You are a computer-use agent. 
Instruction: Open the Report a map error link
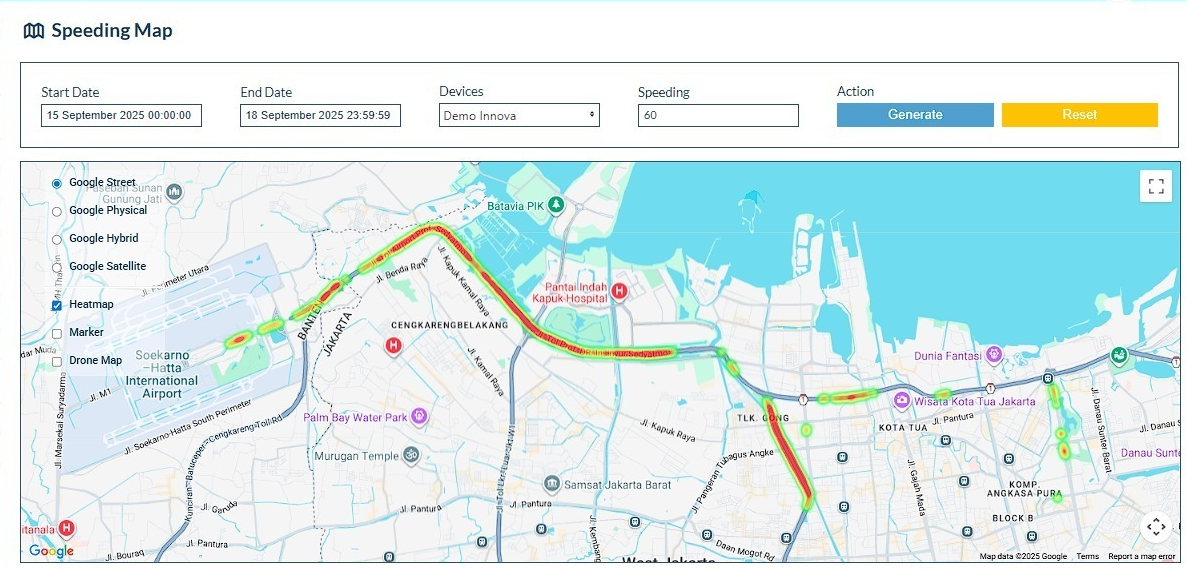point(1141,556)
